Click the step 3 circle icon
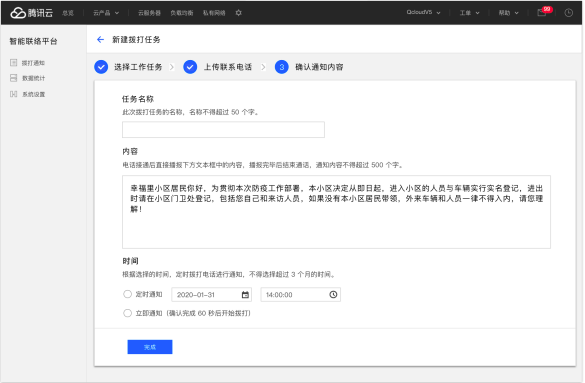Screen dimensions: 585x383 [282, 67]
